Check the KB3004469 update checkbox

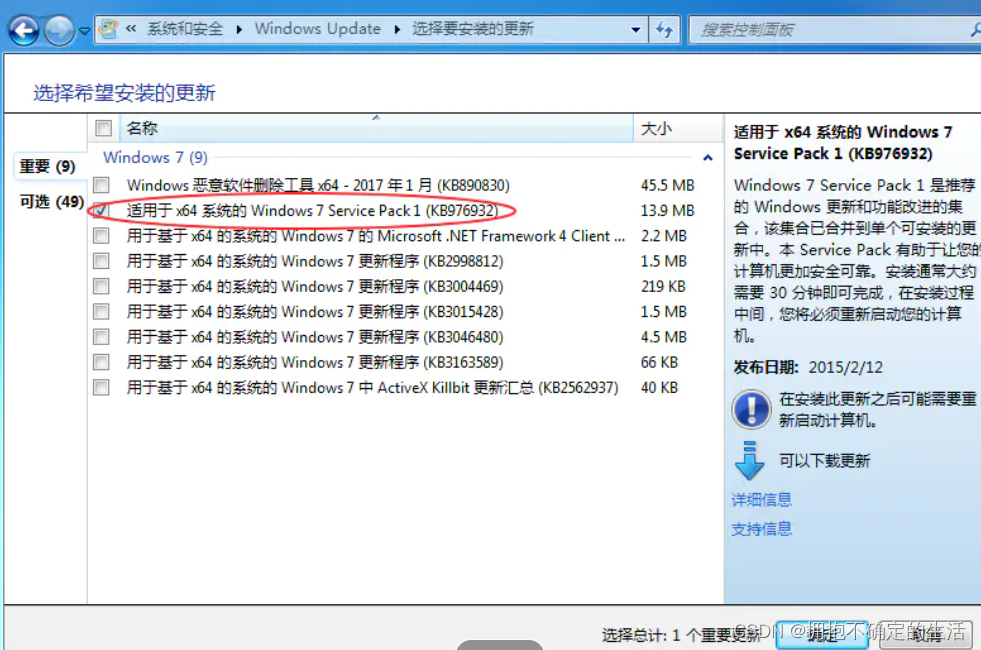pyautogui.click(x=101, y=287)
